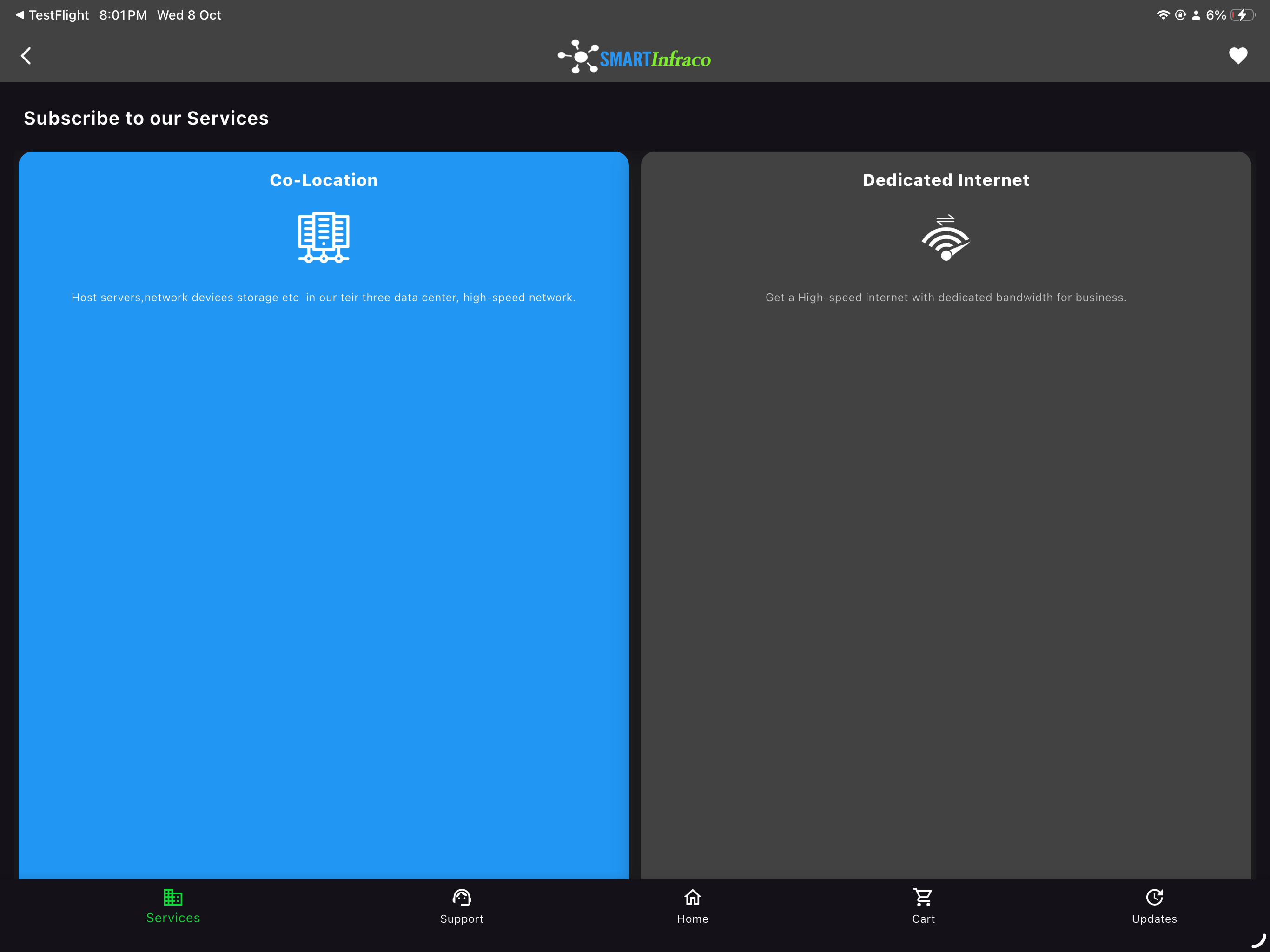
Task: Click the 6% battery percentage
Action: pos(1216,15)
